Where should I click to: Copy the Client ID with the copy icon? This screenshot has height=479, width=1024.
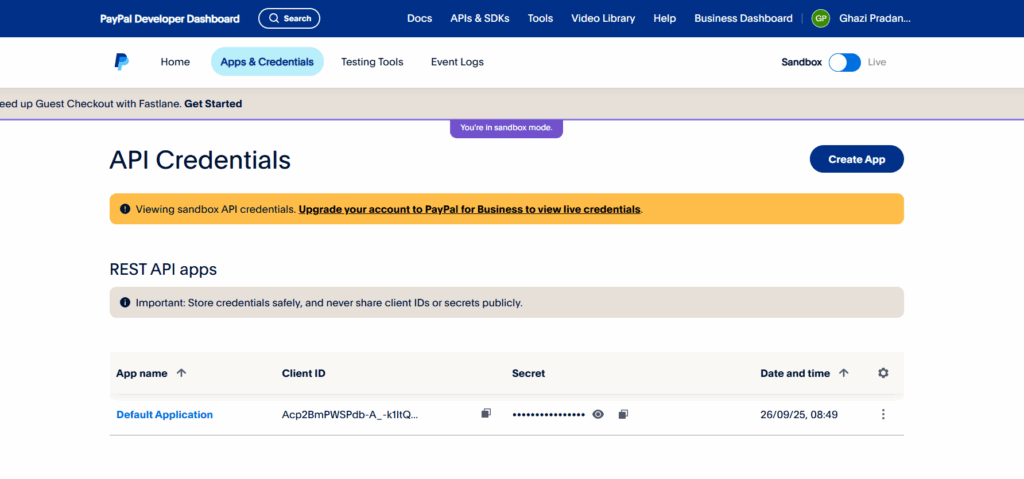tap(486, 413)
